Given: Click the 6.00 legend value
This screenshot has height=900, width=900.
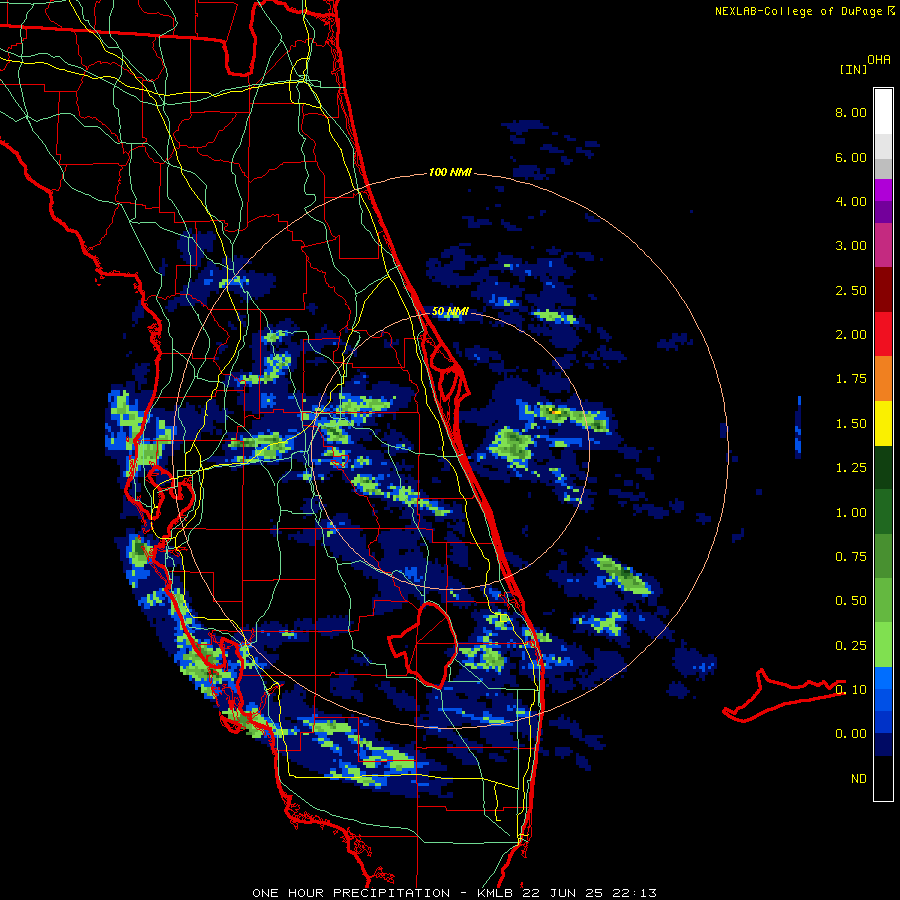Looking at the screenshot, I should point(851,157).
